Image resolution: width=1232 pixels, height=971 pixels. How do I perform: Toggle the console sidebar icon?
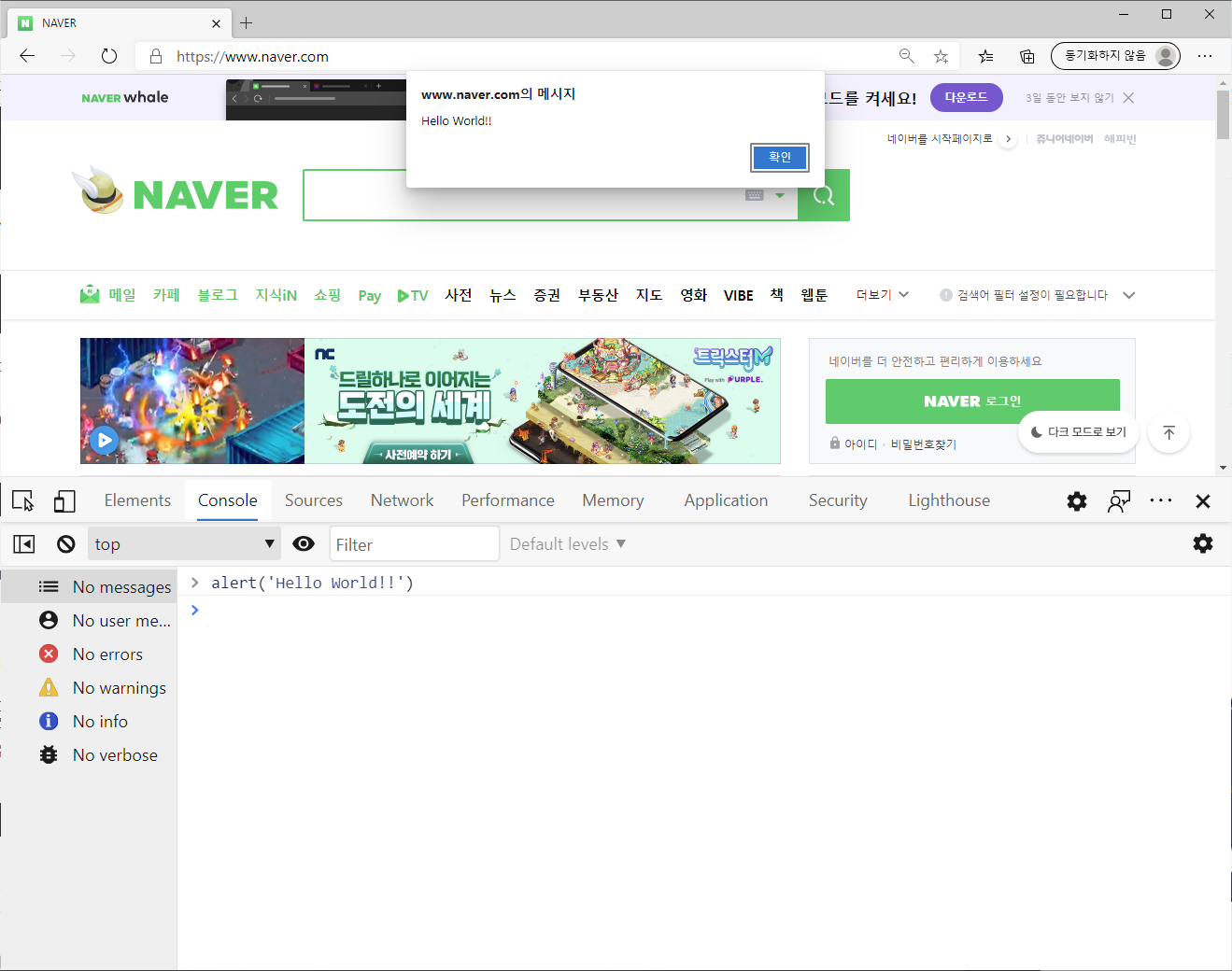click(x=24, y=544)
